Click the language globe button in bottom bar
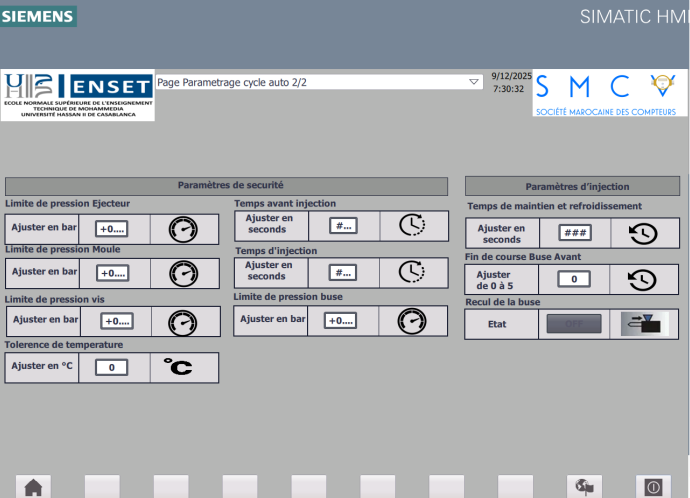The image size is (690, 498). [584, 487]
